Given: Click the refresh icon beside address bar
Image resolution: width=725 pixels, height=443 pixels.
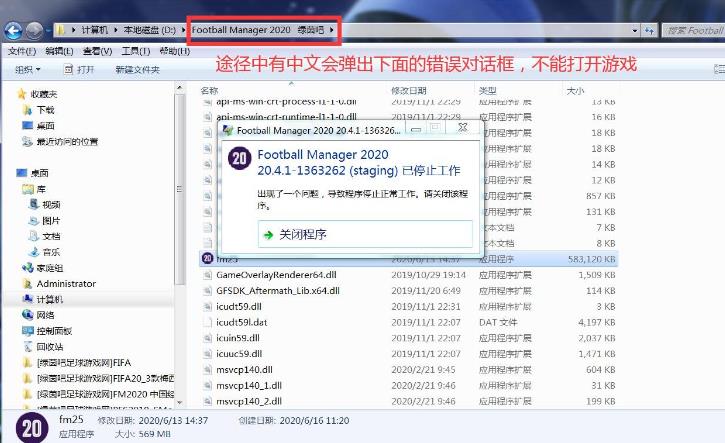Looking at the screenshot, I should tap(650, 31).
